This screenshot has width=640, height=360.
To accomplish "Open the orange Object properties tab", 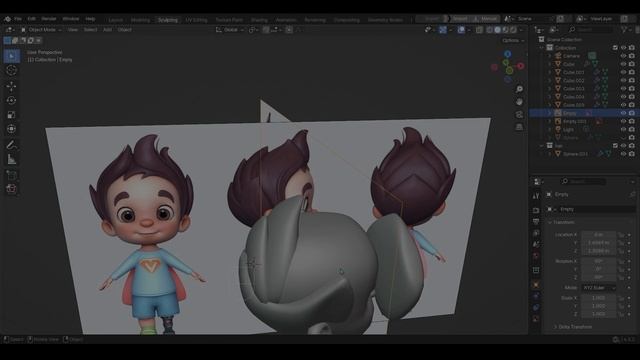I will coord(536,284).
